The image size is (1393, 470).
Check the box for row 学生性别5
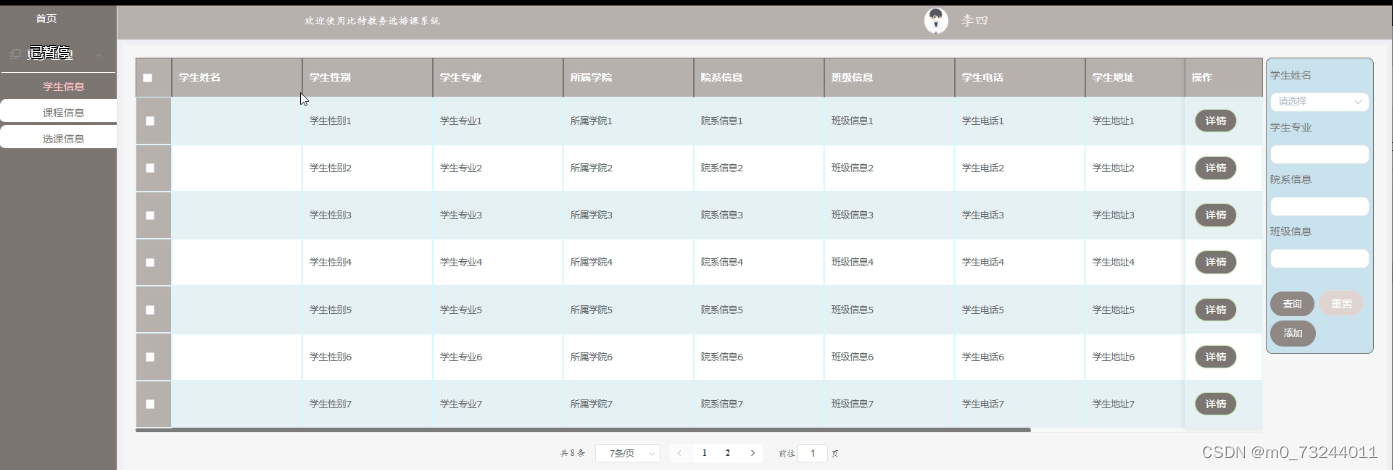click(x=150, y=310)
